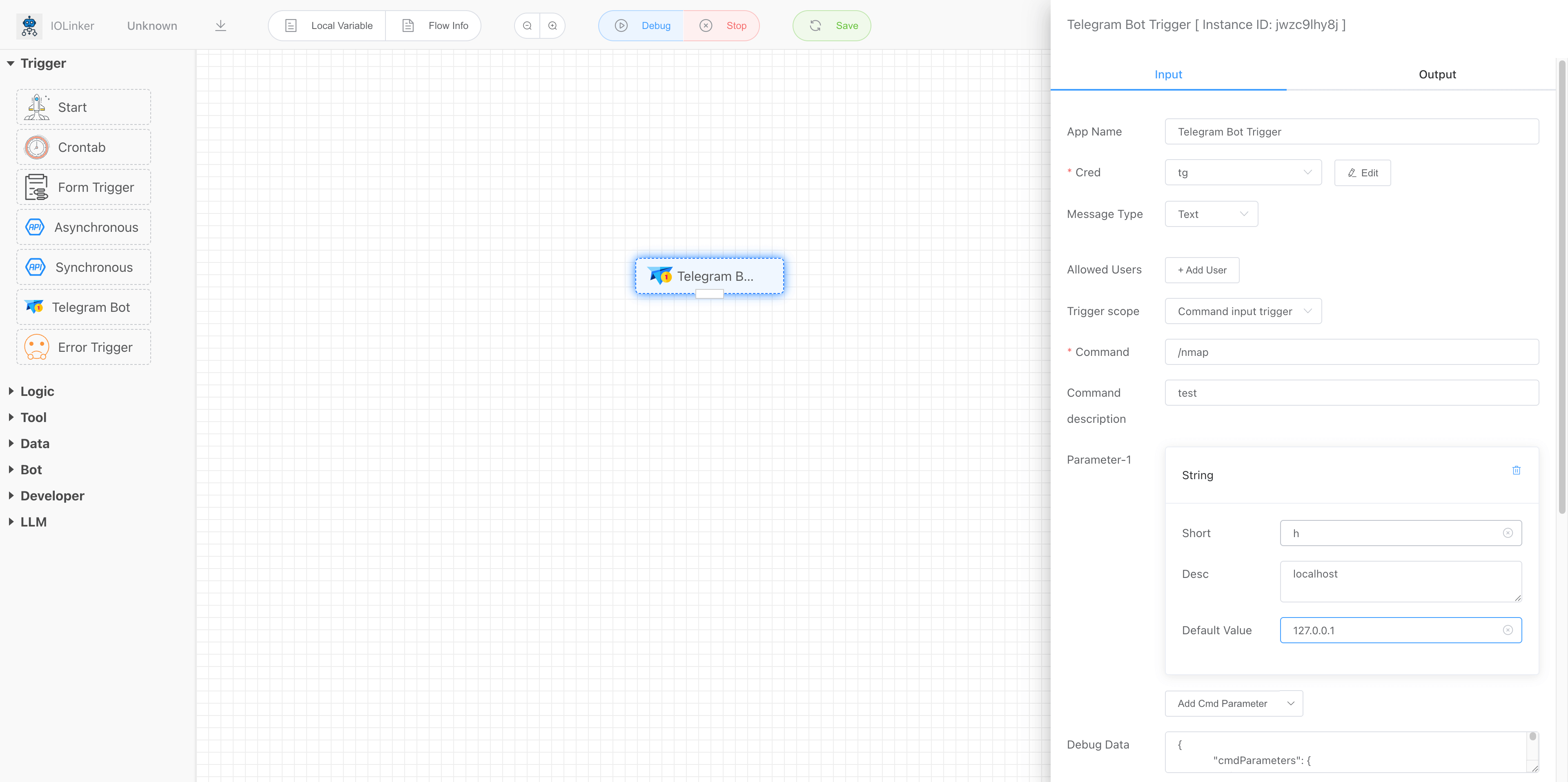The width and height of the screenshot is (1568, 782).
Task: Switch to the Output tab
Action: 1437,73
